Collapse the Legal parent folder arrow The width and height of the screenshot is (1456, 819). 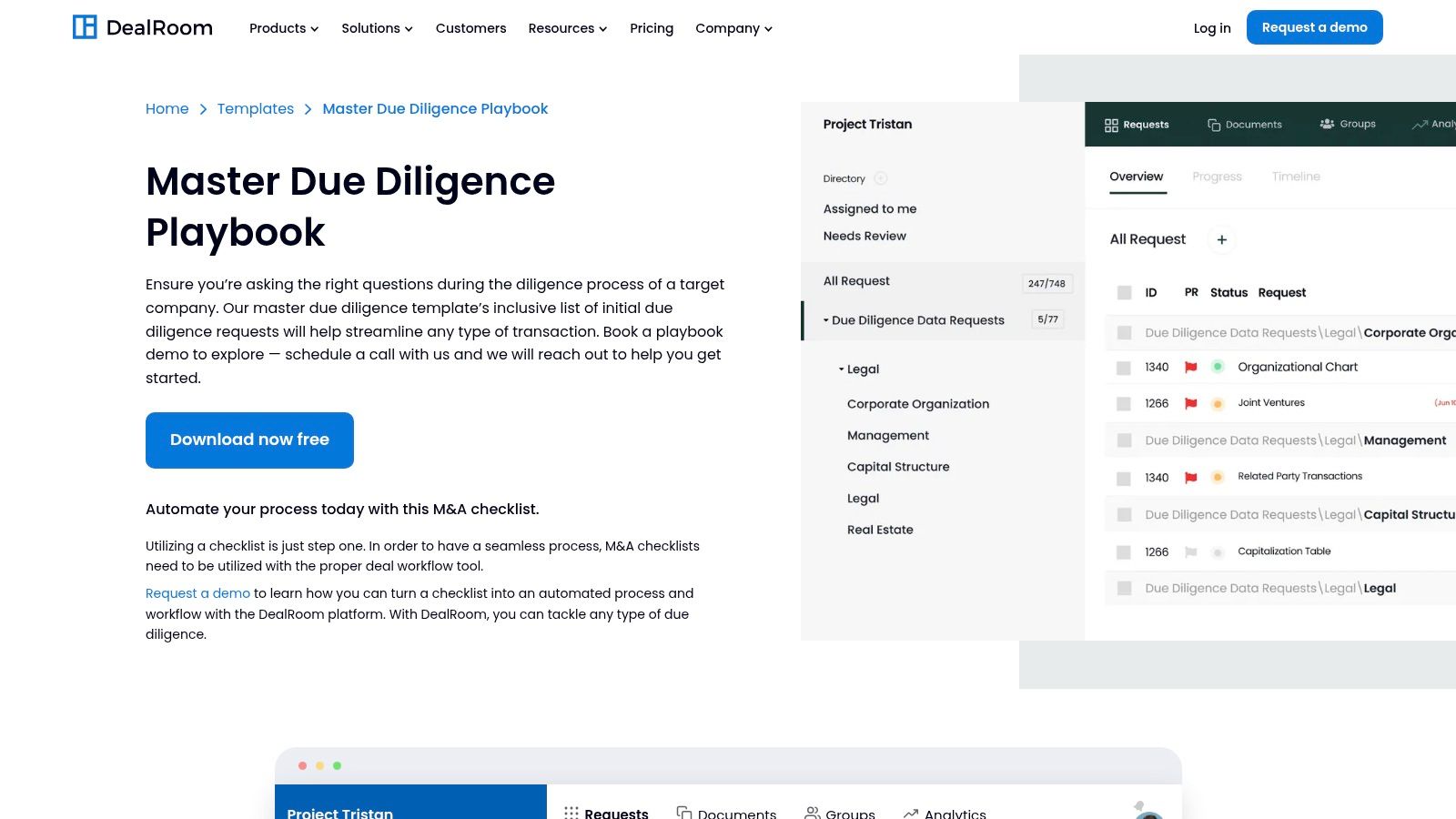coord(841,369)
